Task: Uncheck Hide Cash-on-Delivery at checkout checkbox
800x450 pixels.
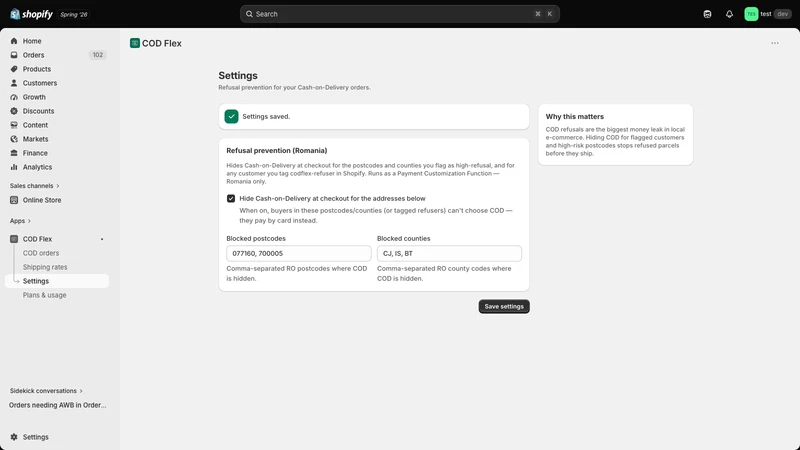Action: (231, 198)
